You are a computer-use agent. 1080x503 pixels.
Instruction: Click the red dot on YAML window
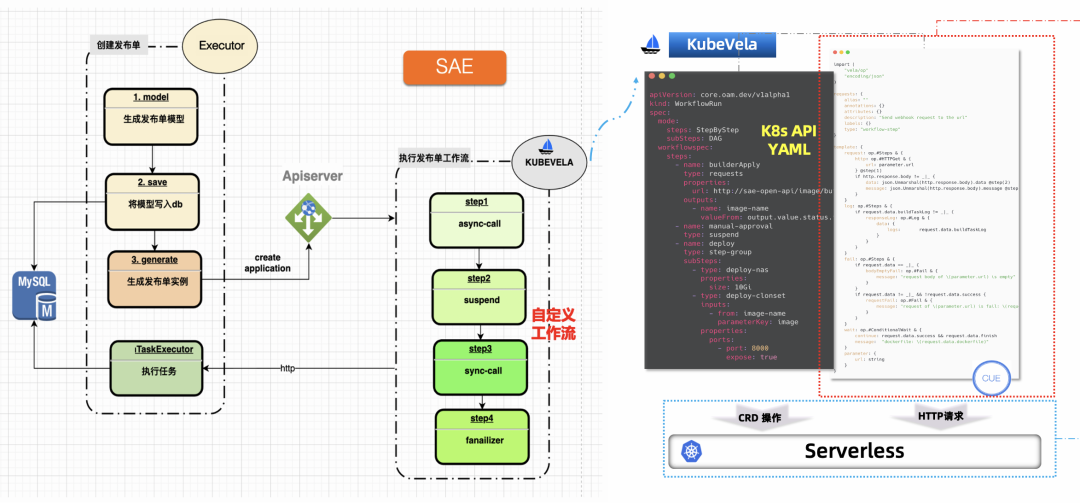pos(652,76)
